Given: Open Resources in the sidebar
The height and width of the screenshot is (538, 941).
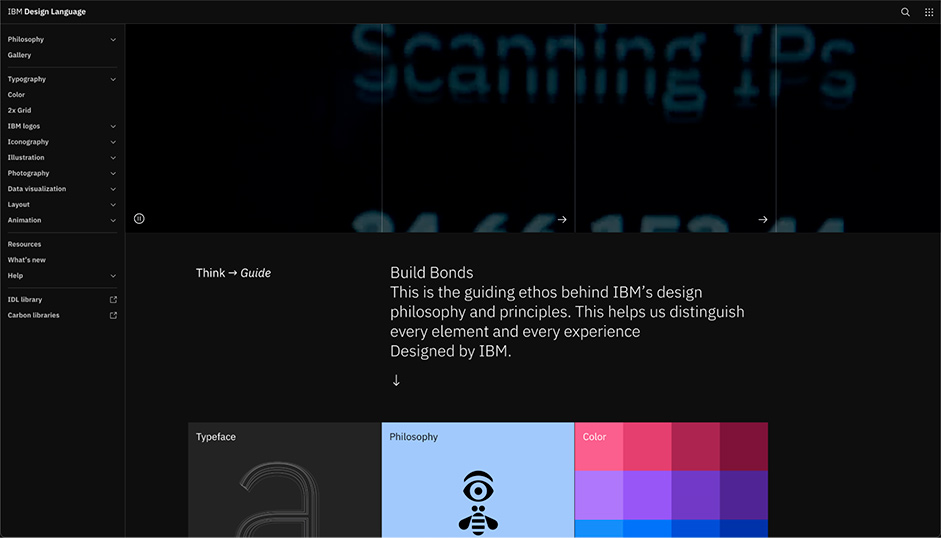Looking at the screenshot, I should [x=25, y=244].
